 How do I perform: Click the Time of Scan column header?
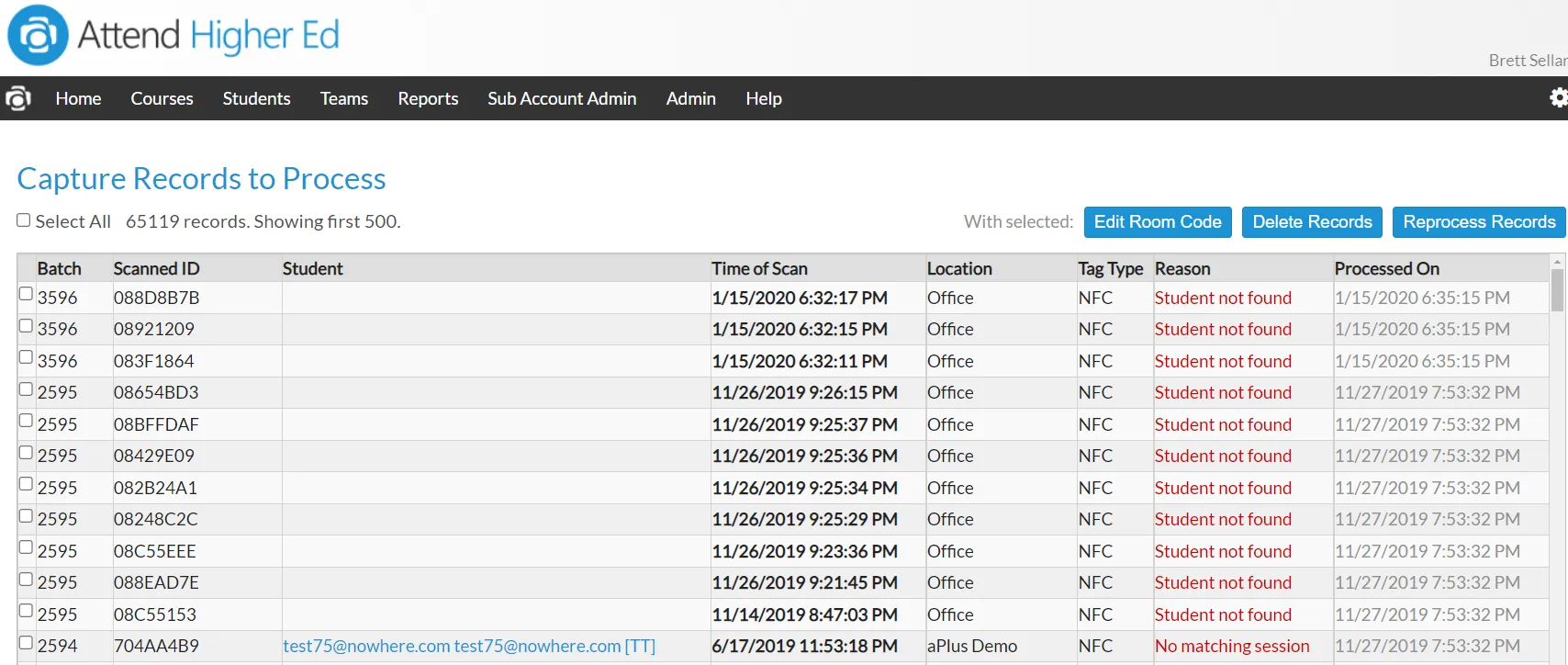pos(759,268)
